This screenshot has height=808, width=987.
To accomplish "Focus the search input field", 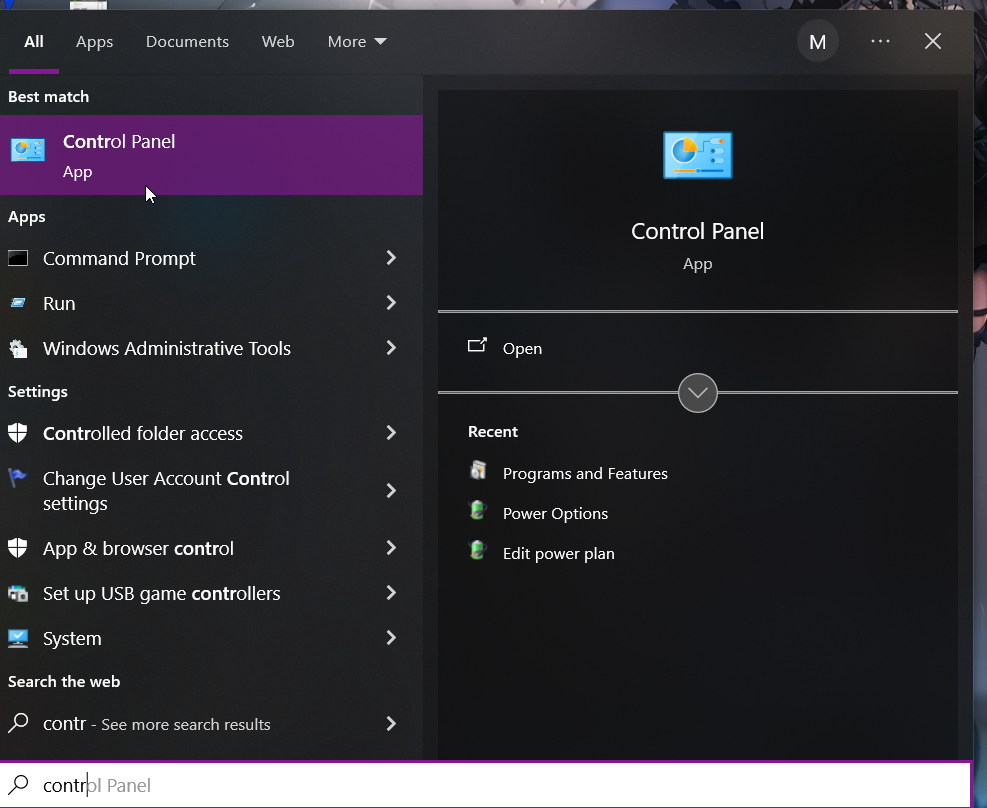I will [x=485, y=785].
